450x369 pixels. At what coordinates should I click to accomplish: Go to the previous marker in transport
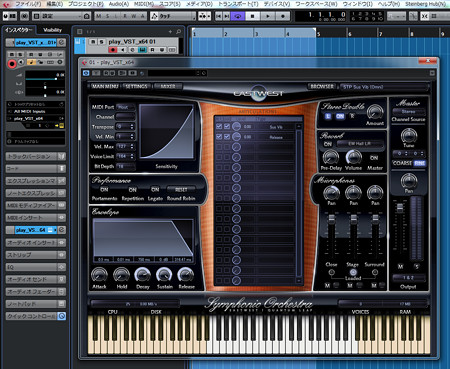tap(218, 16)
